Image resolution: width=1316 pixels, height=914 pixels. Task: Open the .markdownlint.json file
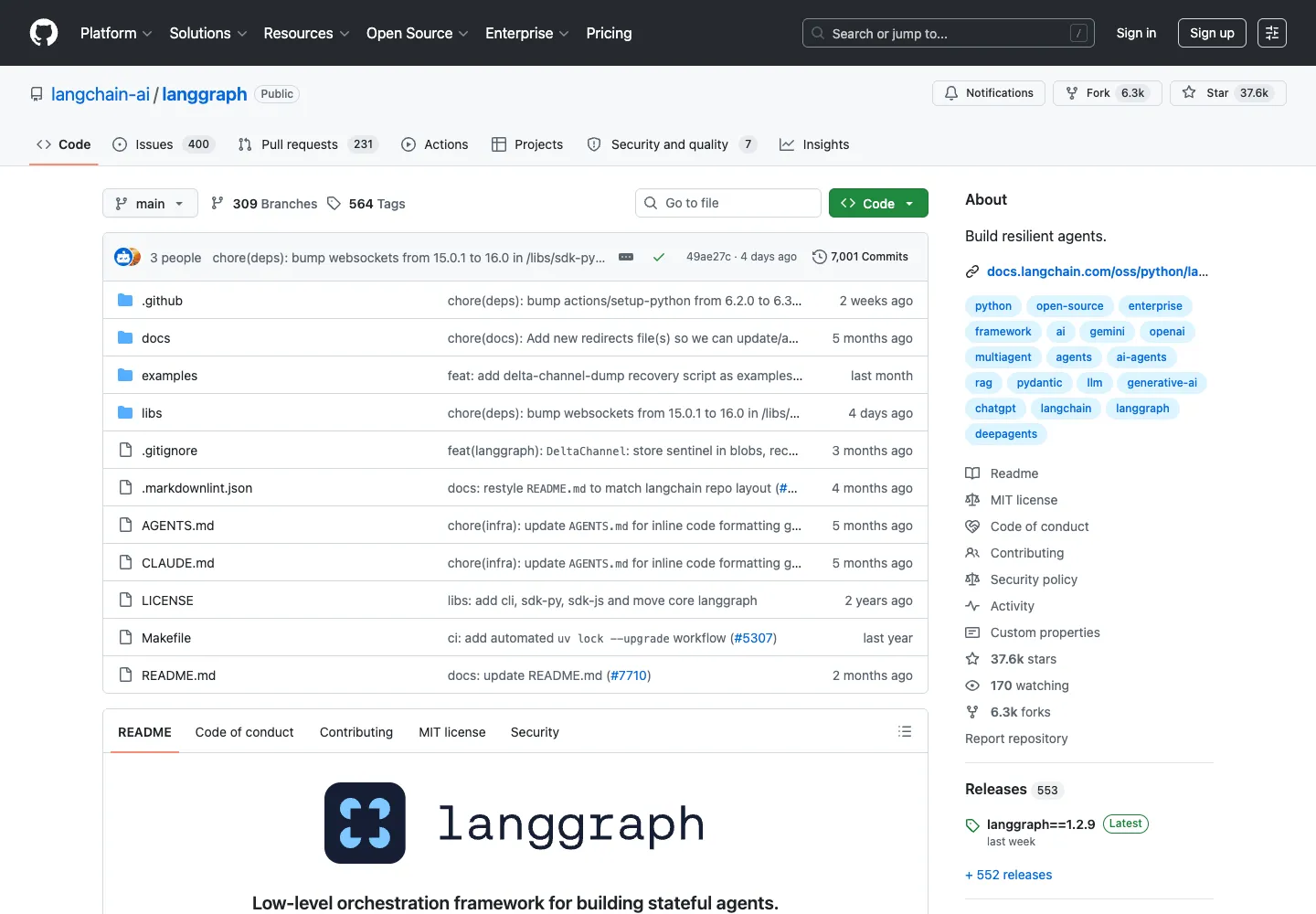[x=196, y=488]
